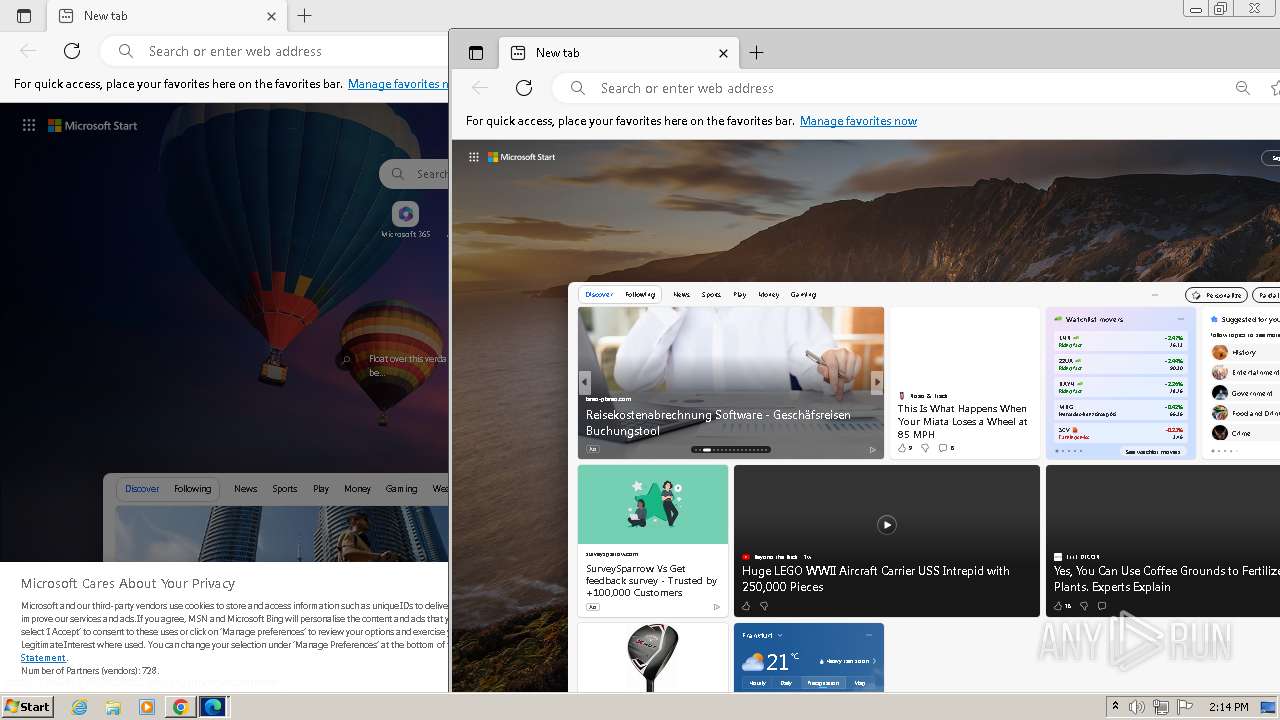
Task: Click carousel pagination dots
Action: coord(731,449)
